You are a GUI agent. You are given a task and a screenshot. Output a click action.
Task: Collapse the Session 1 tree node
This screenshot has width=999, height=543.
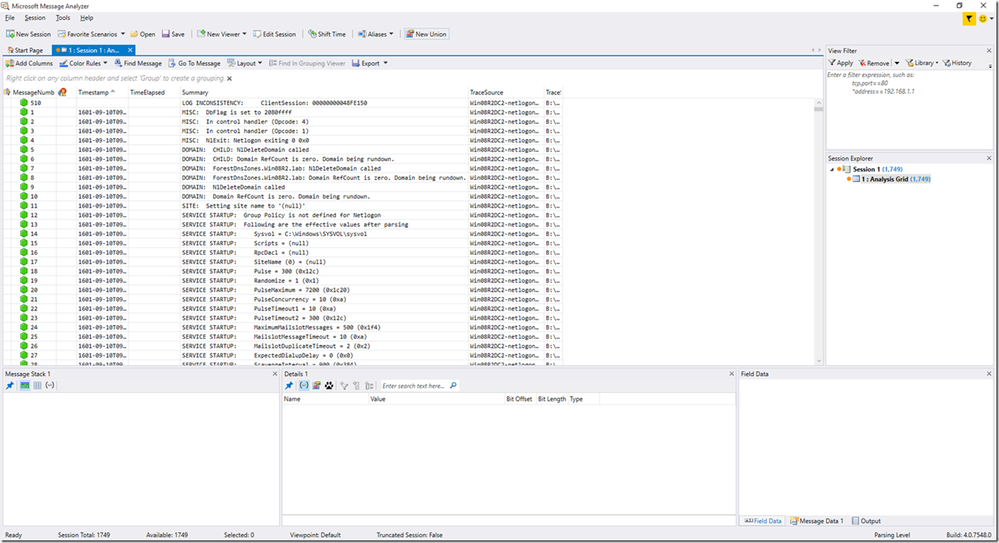(831, 170)
